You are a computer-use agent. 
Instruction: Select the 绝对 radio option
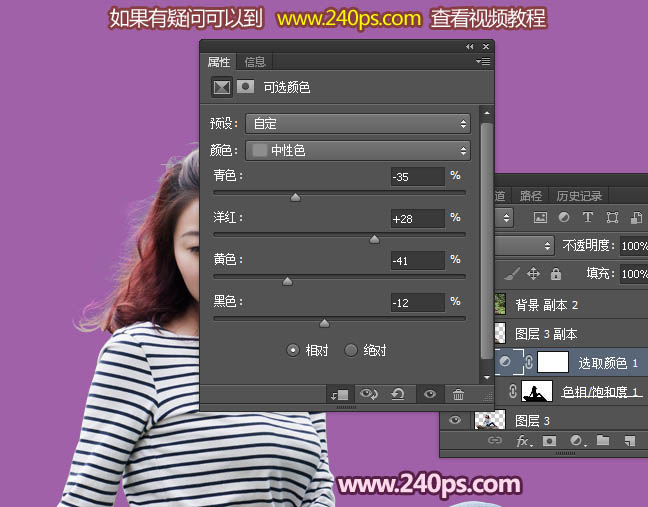(x=351, y=350)
